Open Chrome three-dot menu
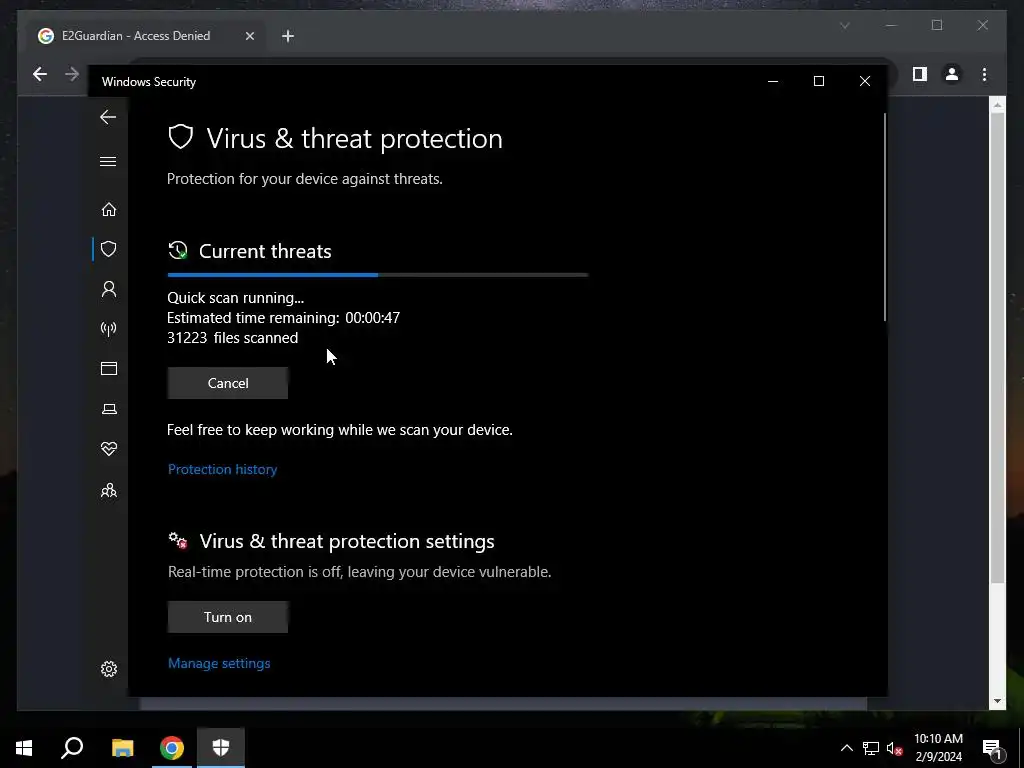 point(984,74)
